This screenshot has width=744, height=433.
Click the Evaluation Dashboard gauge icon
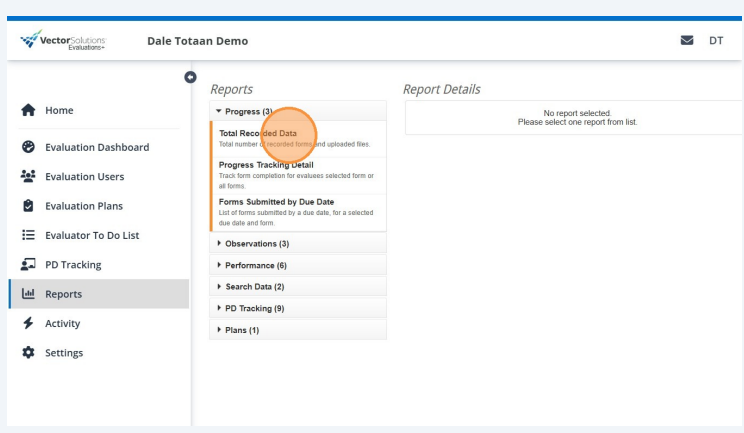[28, 147]
